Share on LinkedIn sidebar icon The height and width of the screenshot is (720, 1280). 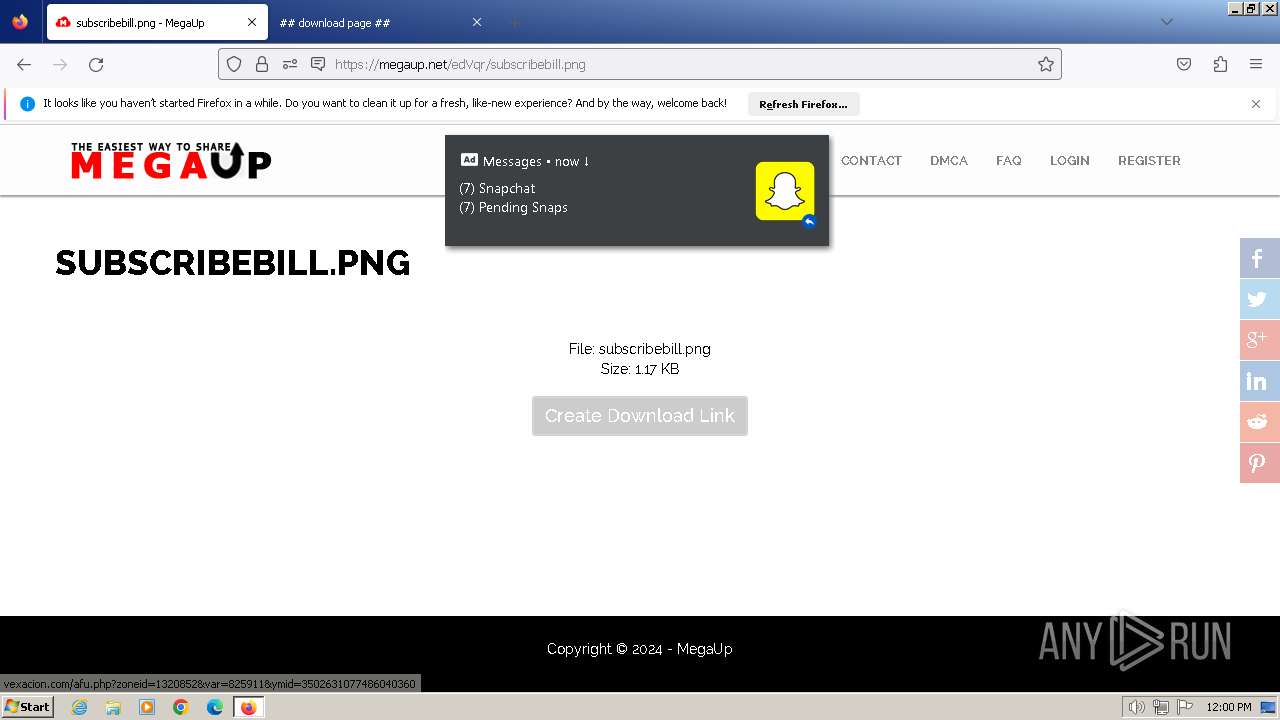tap(1260, 381)
